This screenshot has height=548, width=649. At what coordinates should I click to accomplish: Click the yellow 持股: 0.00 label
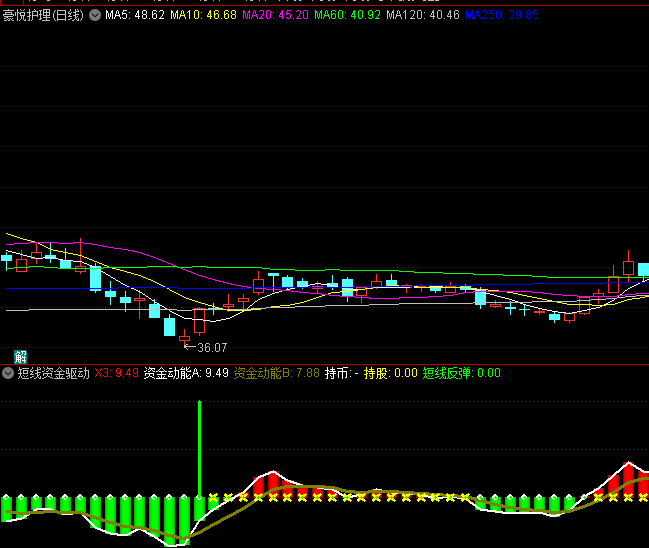point(390,373)
